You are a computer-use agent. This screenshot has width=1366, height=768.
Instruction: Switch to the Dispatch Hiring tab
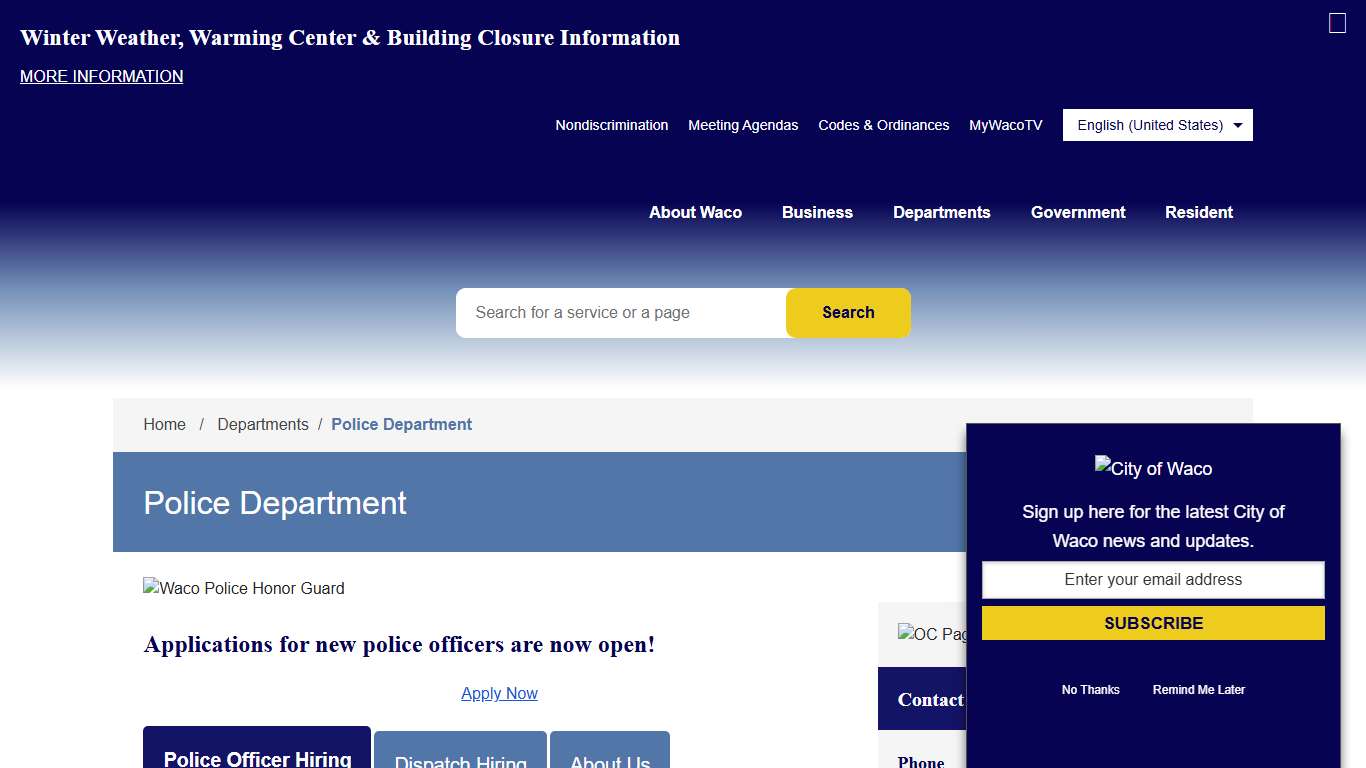pos(460,755)
